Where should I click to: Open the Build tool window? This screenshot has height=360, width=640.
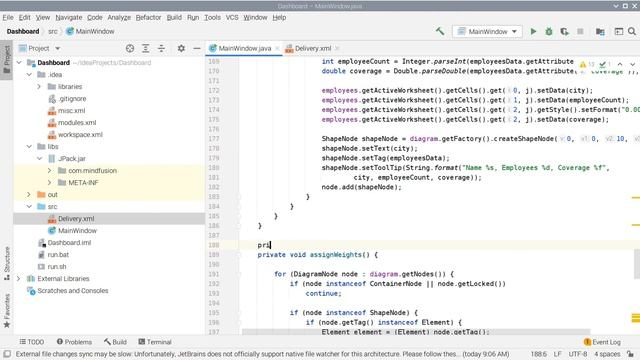tap(116, 342)
